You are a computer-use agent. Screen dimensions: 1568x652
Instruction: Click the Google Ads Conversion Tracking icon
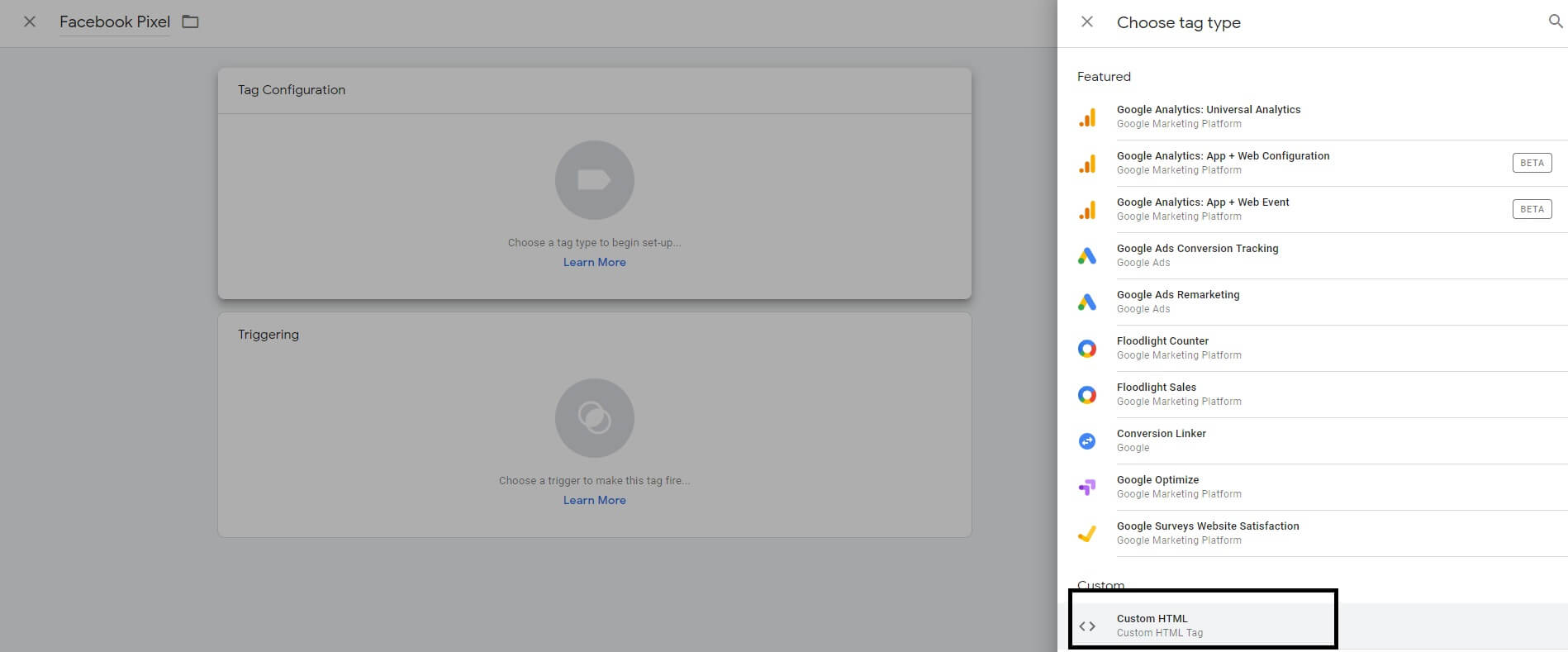(x=1087, y=256)
